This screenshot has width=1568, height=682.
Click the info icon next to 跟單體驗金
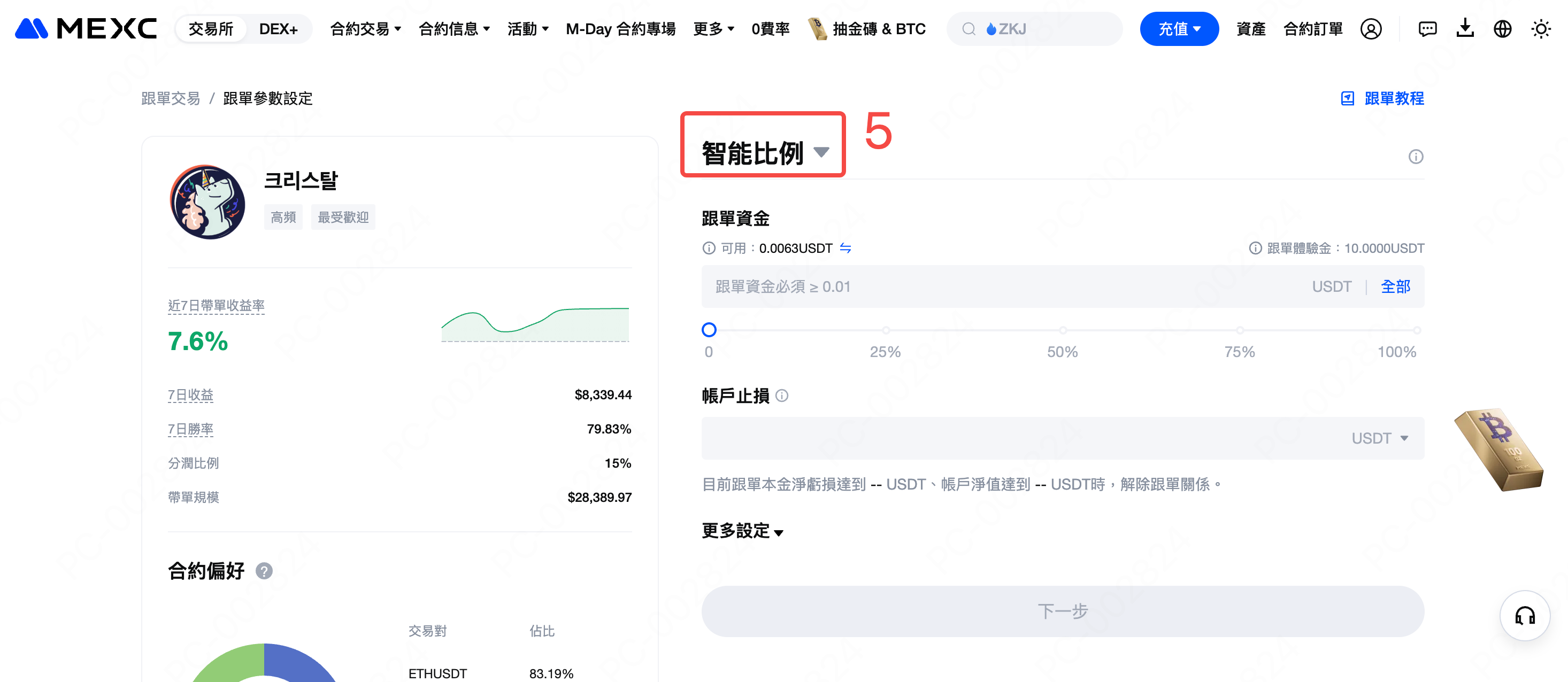point(1255,248)
